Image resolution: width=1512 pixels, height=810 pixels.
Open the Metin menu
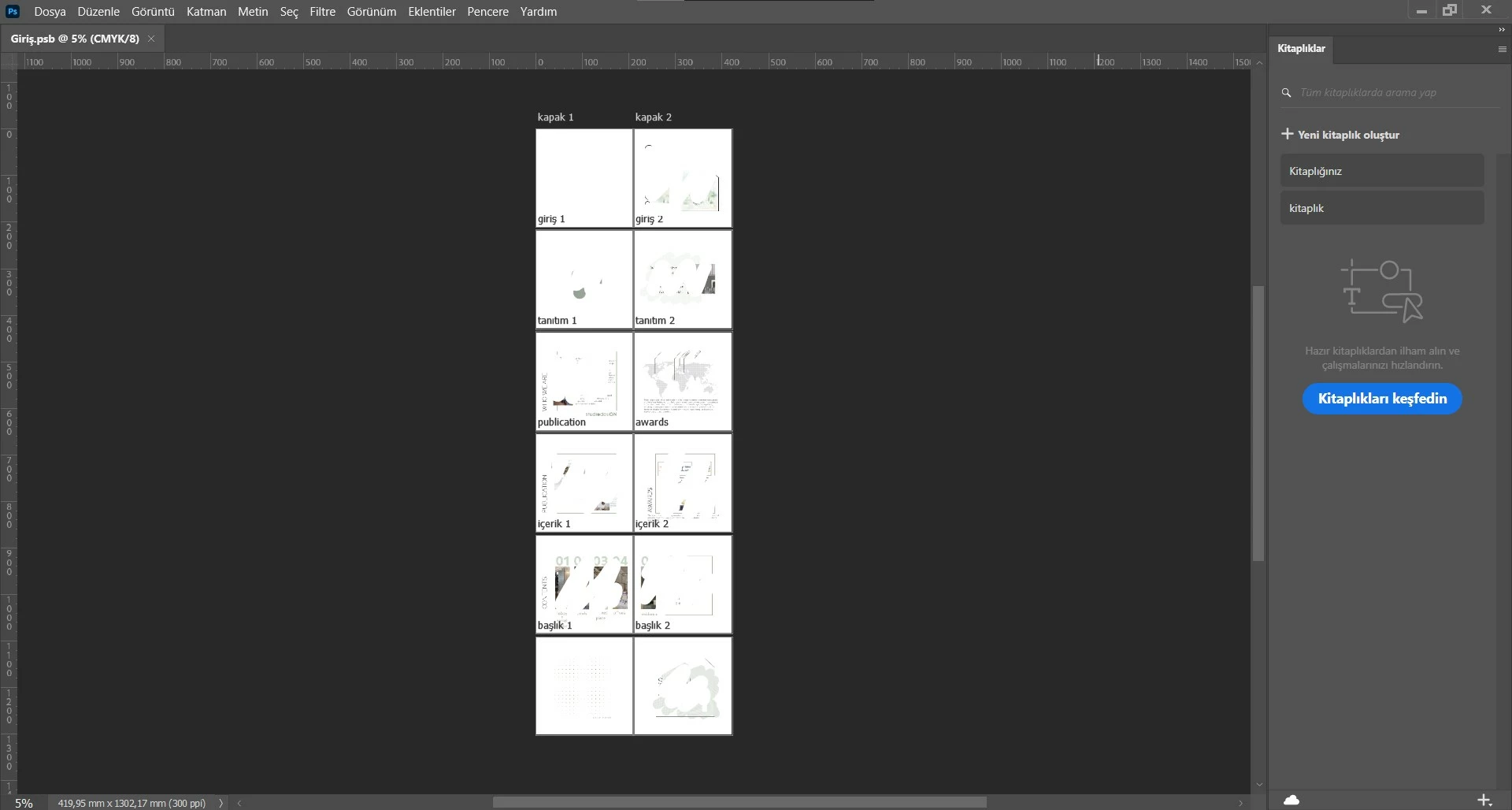(253, 12)
